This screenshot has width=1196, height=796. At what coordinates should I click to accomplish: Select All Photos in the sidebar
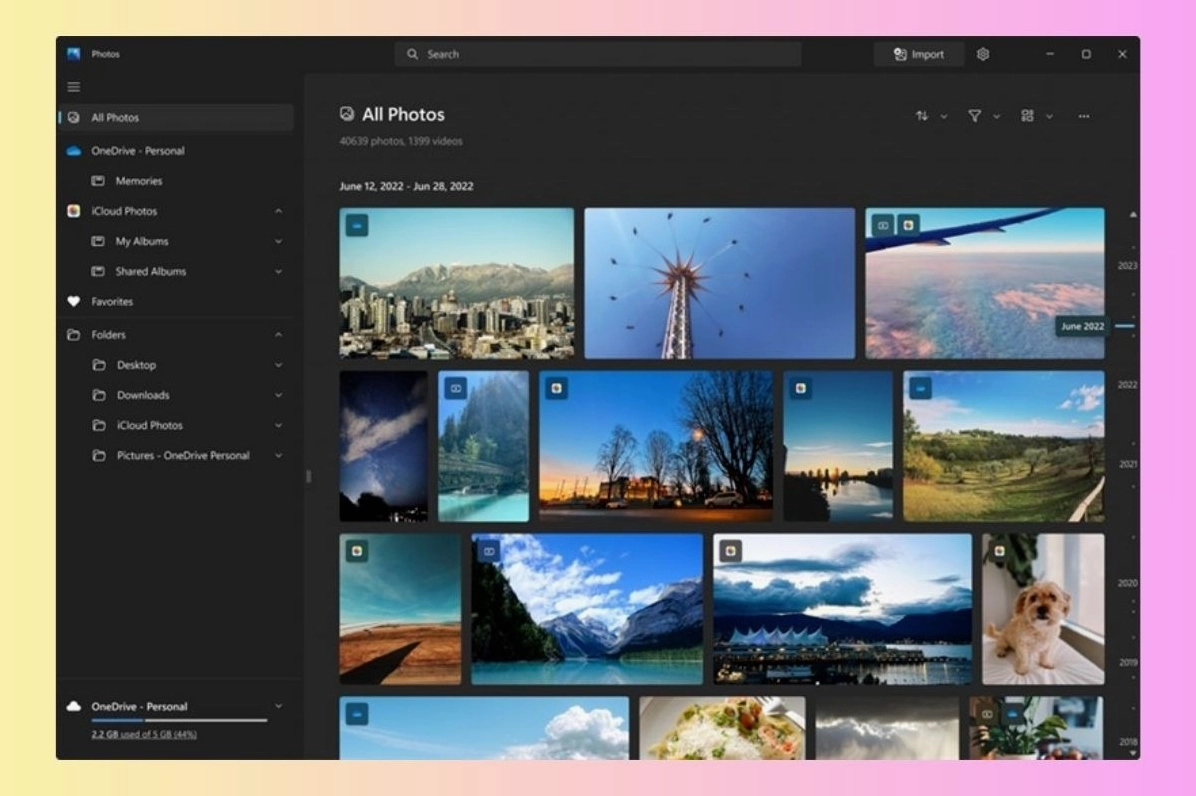115,116
